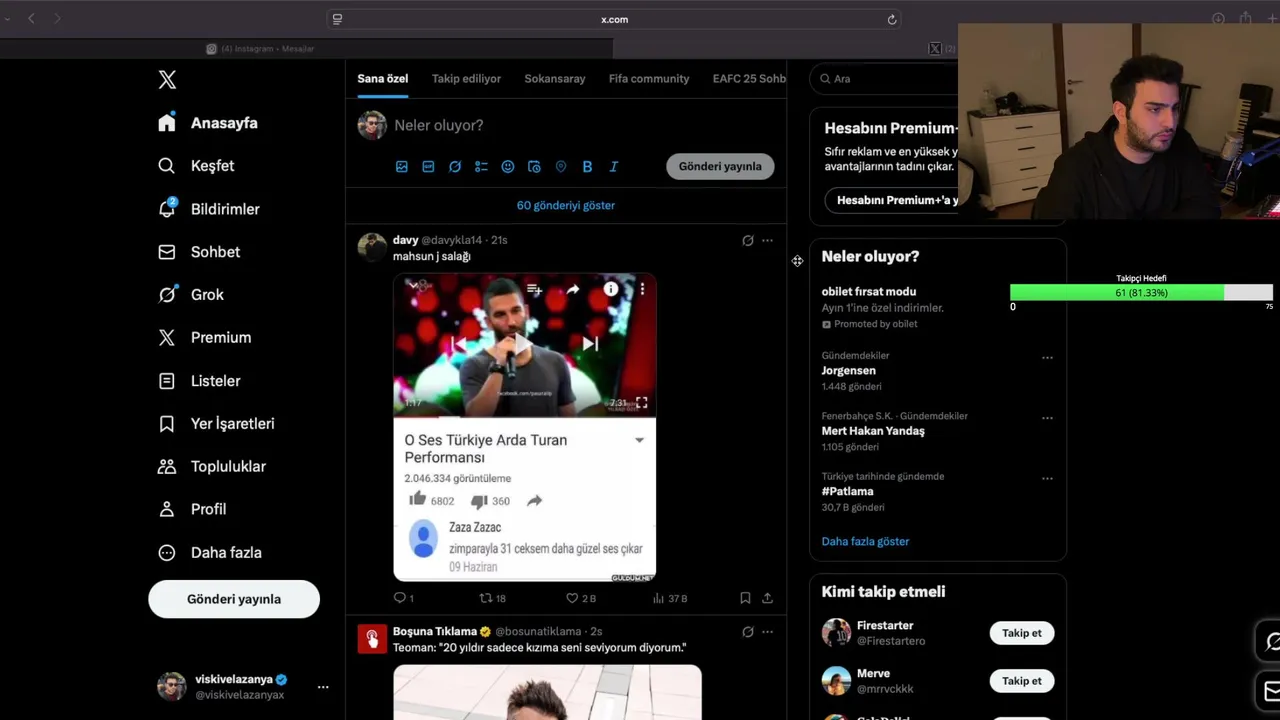Expand Daha fazla menu

[210, 552]
